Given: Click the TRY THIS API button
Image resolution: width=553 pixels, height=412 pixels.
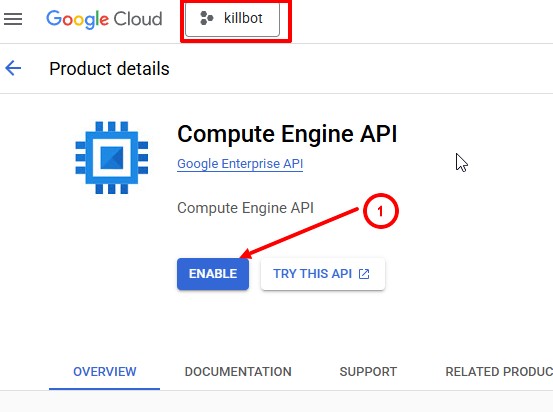Looking at the screenshot, I should click(x=323, y=274).
